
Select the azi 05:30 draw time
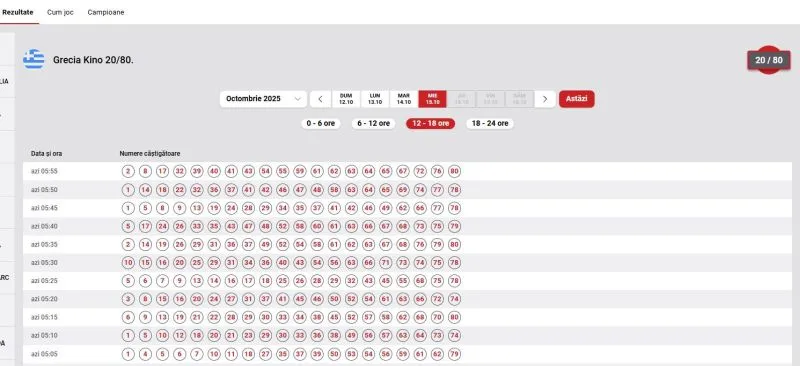click(x=44, y=262)
